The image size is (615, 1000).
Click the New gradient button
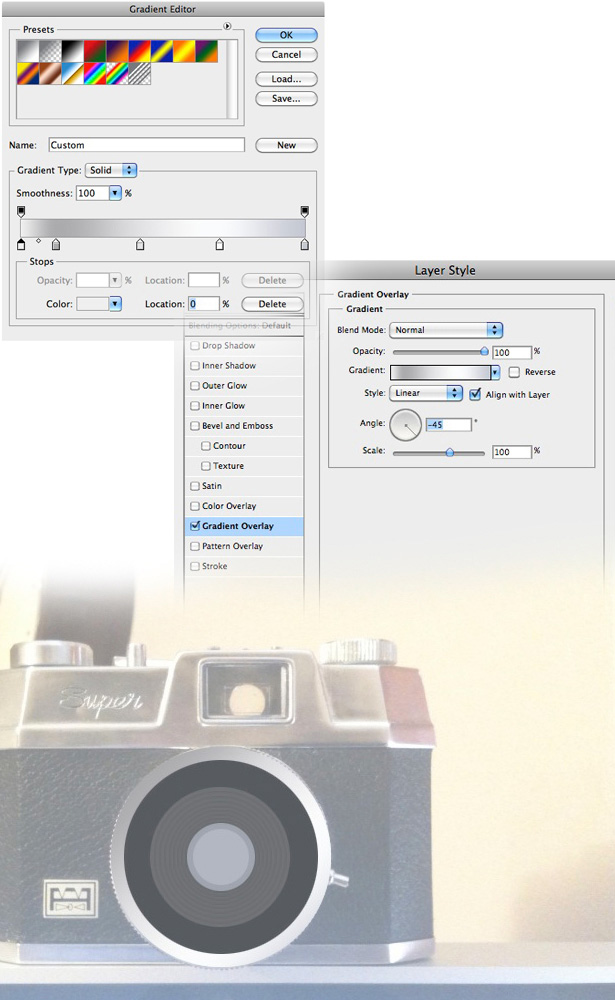pos(286,145)
